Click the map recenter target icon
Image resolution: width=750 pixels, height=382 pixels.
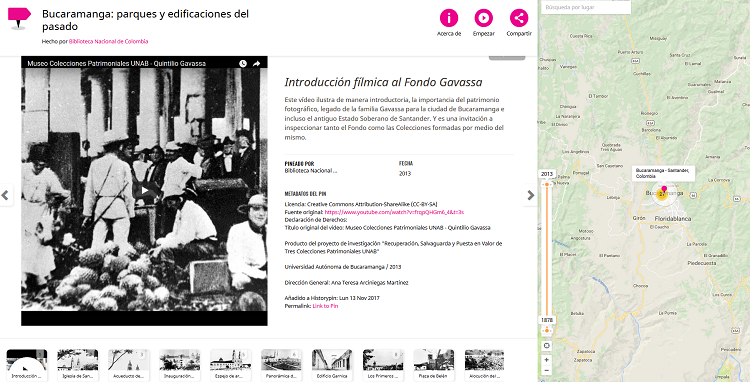click(547, 345)
